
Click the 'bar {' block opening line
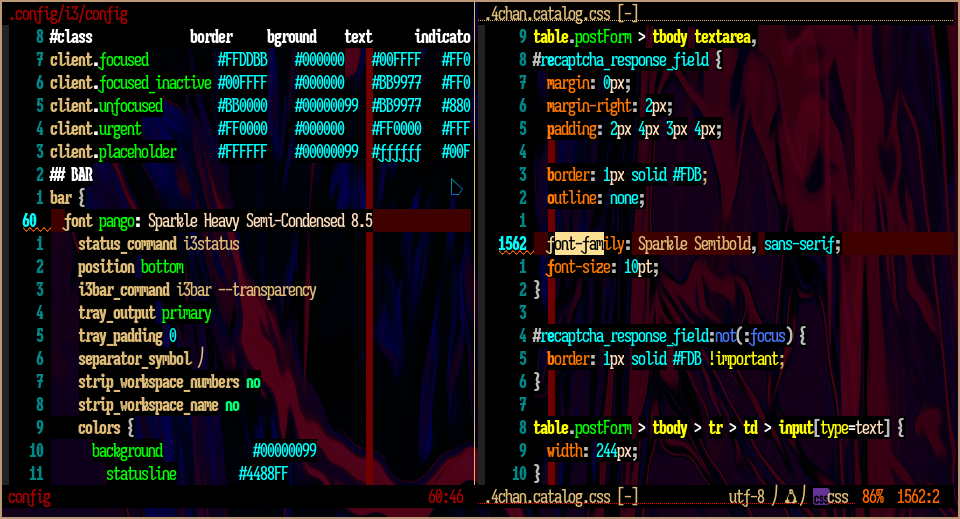(67, 198)
